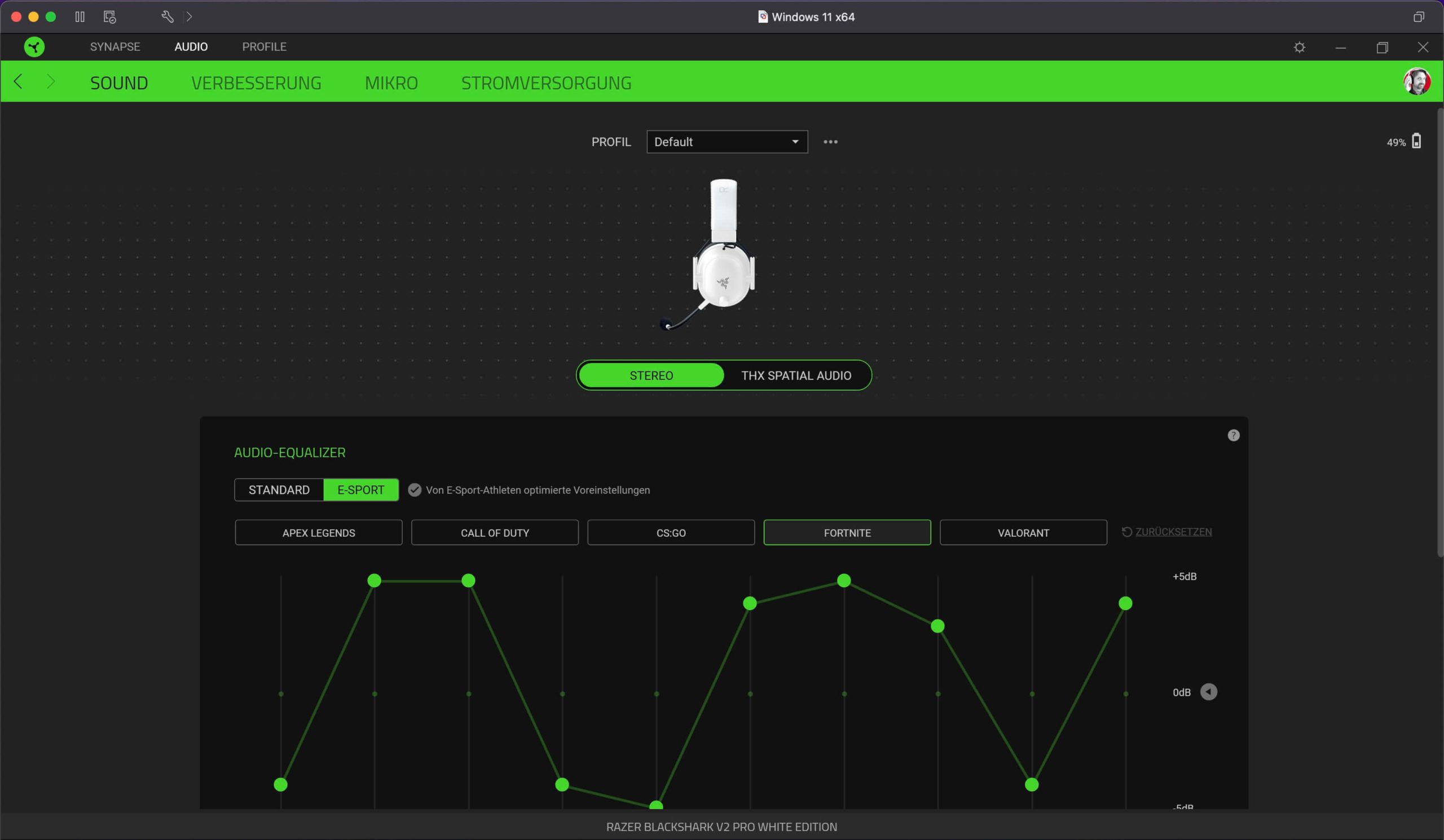Open the Default profile dropdown
This screenshot has width=1444, height=840.
coord(727,142)
